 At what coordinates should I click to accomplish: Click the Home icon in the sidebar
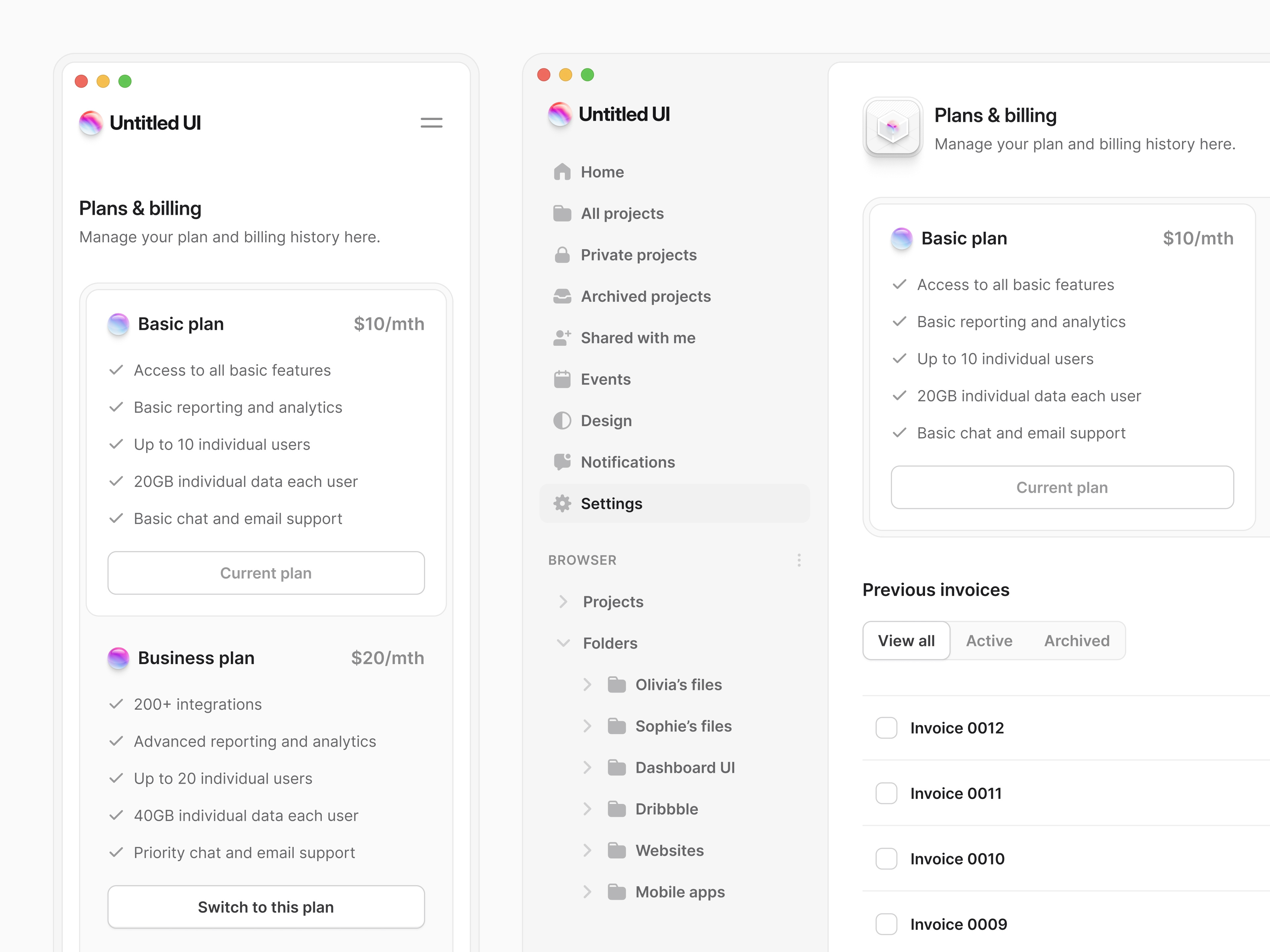[562, 172]
